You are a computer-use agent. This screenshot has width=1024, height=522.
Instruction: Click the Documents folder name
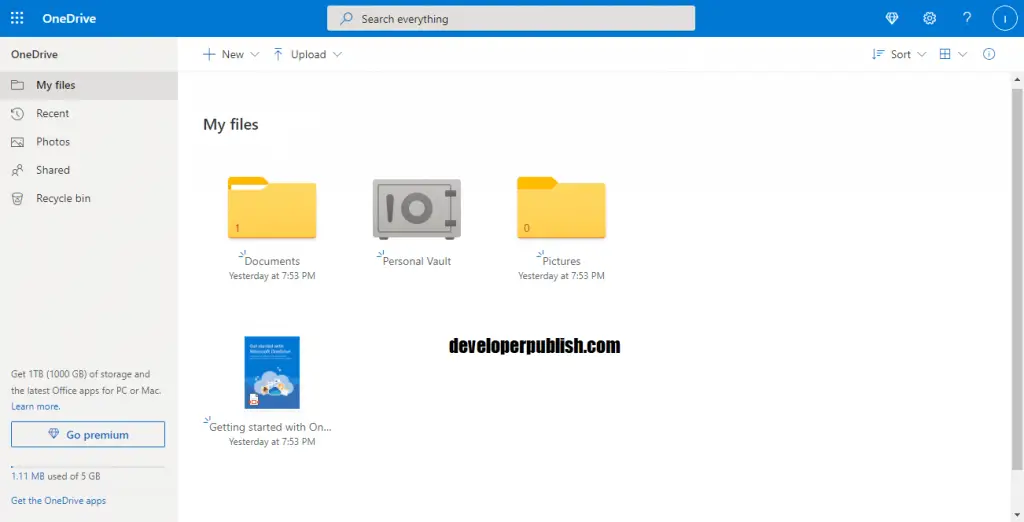(x=272, y=261)
